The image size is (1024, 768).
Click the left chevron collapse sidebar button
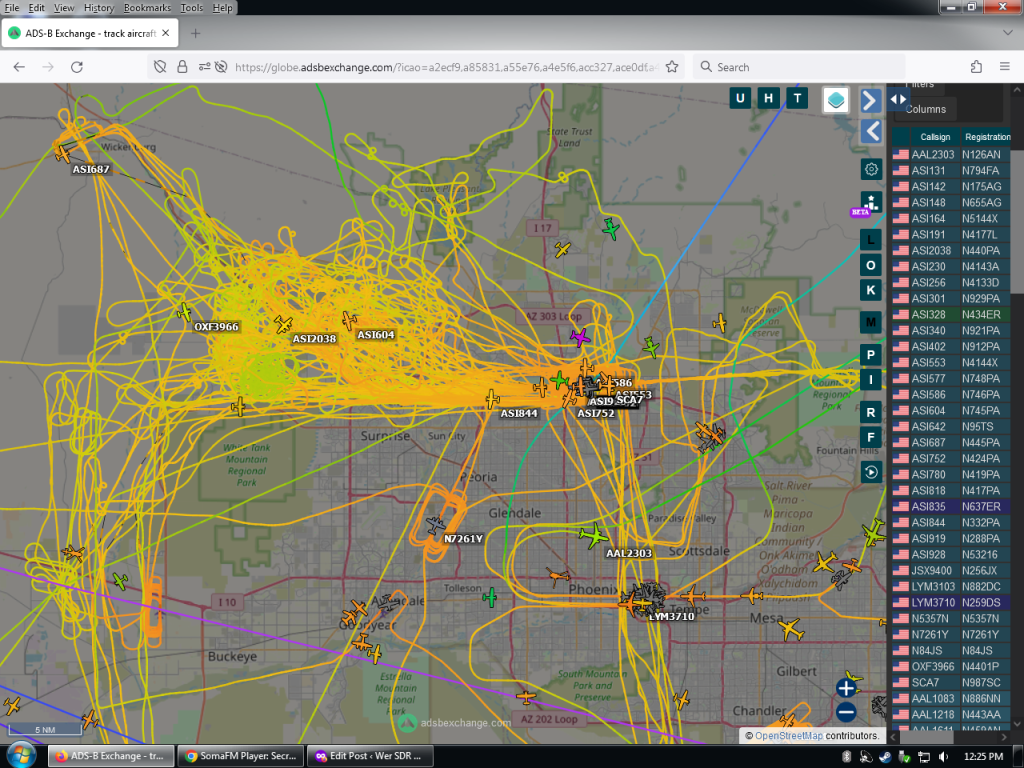[x=871, y=131]
